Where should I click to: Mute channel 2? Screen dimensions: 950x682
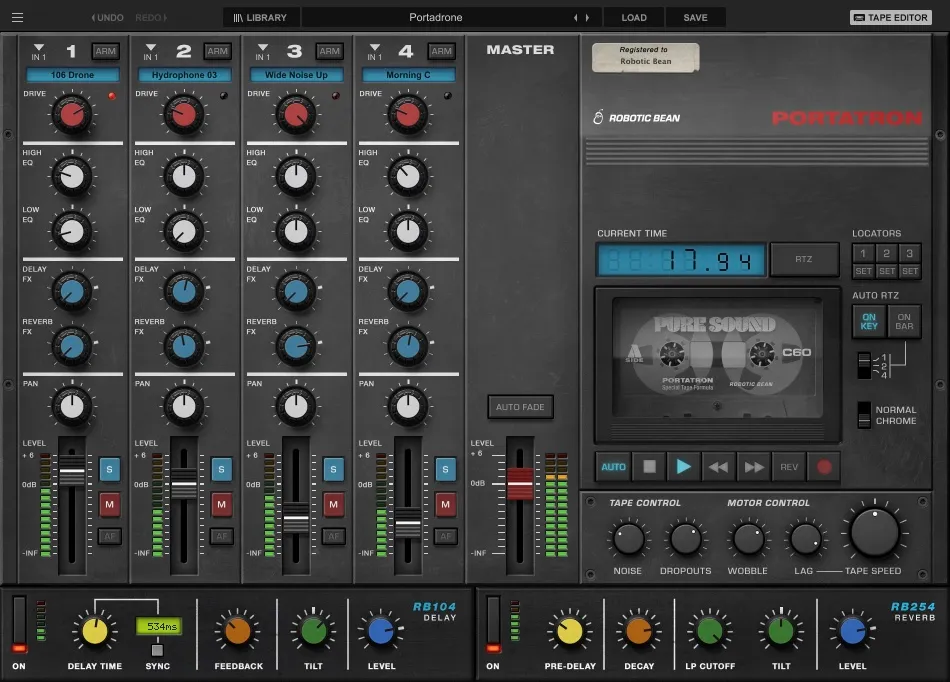click(x=222, y=505)
